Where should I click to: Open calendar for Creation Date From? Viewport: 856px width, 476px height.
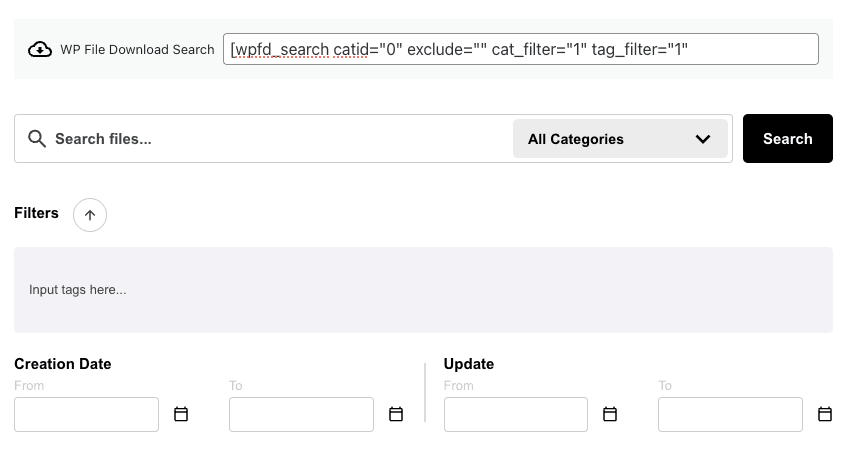[181, 414]
